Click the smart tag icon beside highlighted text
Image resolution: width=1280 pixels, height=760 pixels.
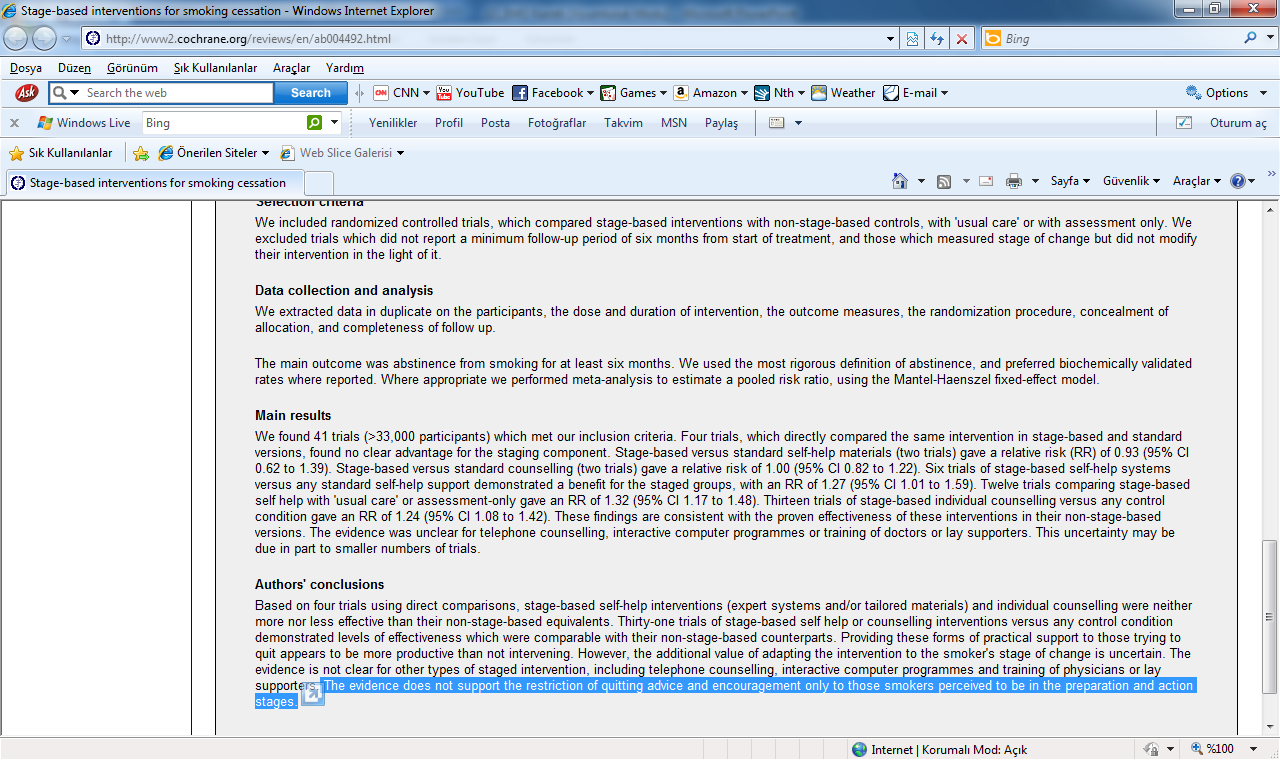coord(312,692)
